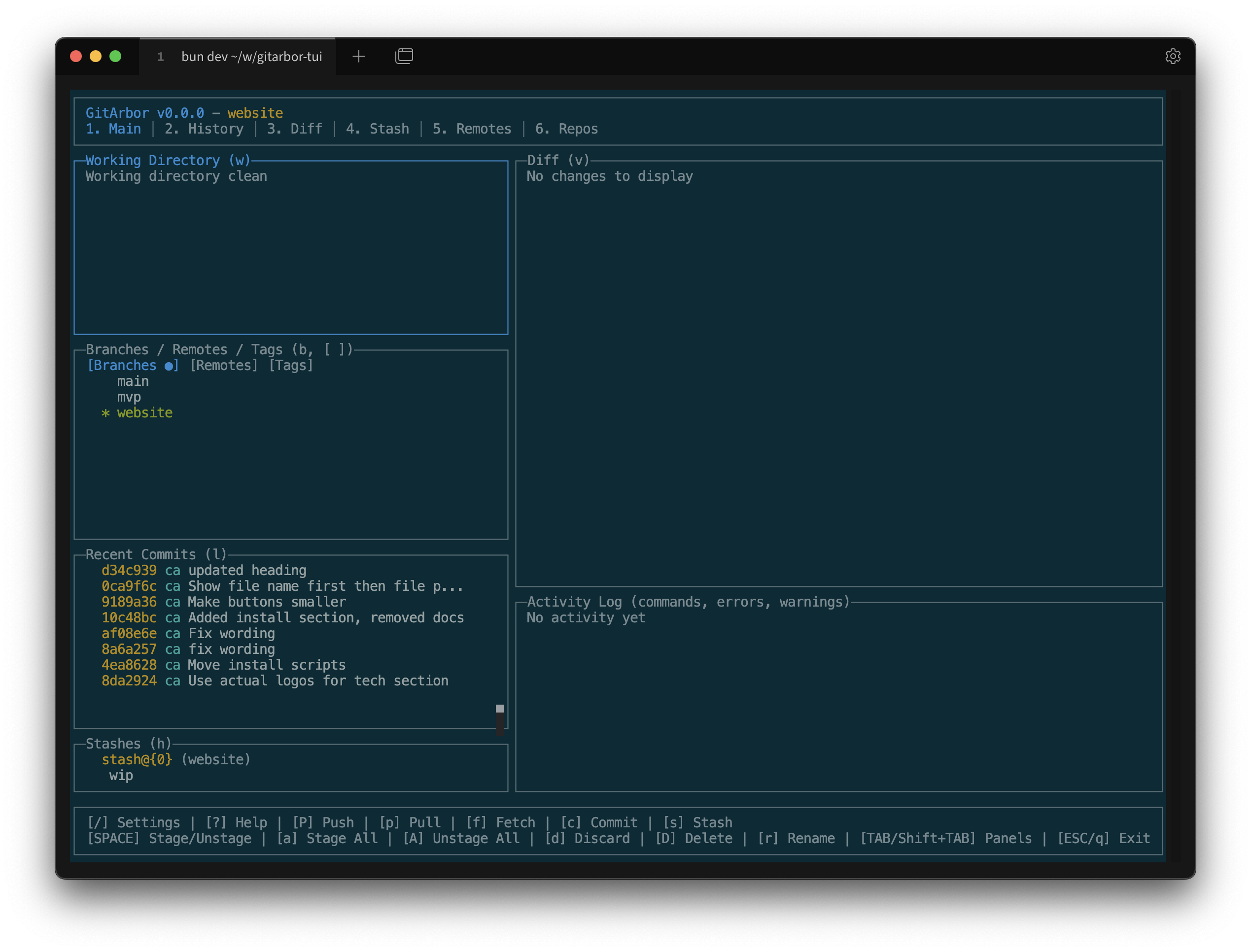Viewport: 1251px width, 952px height.
Task: Open a new terminal tab with the plus icon
Action: (x=359, y=56)
